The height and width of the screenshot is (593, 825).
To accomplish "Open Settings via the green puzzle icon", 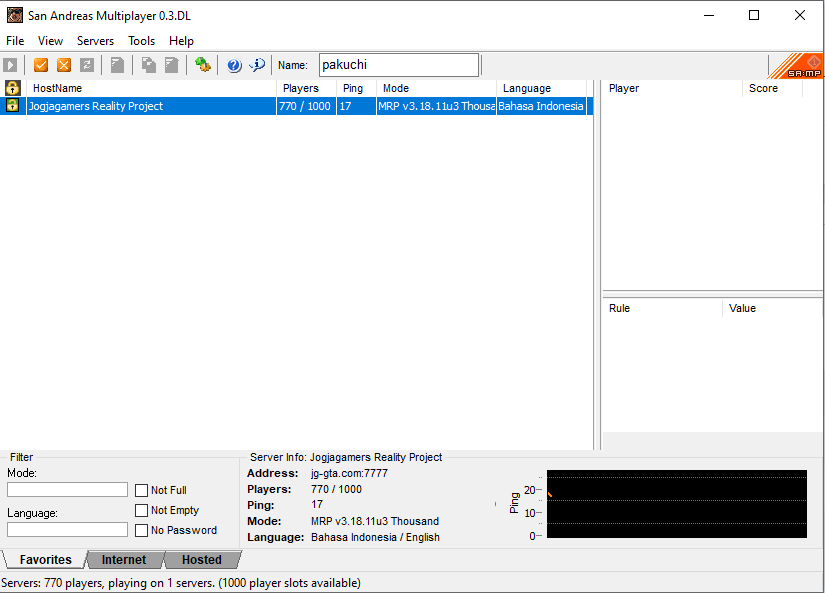I will [203, 65].
